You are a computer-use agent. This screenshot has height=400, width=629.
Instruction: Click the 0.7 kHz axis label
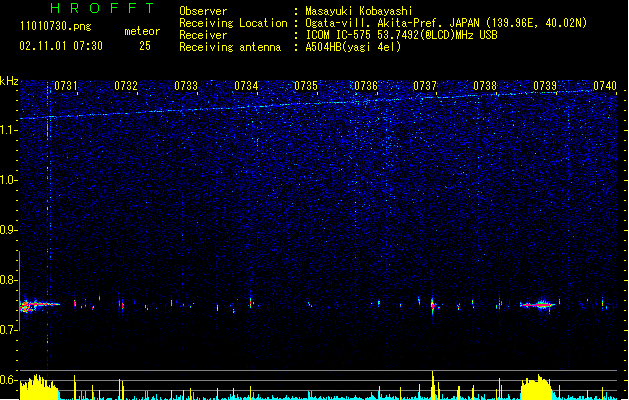[x=9, y=330]
